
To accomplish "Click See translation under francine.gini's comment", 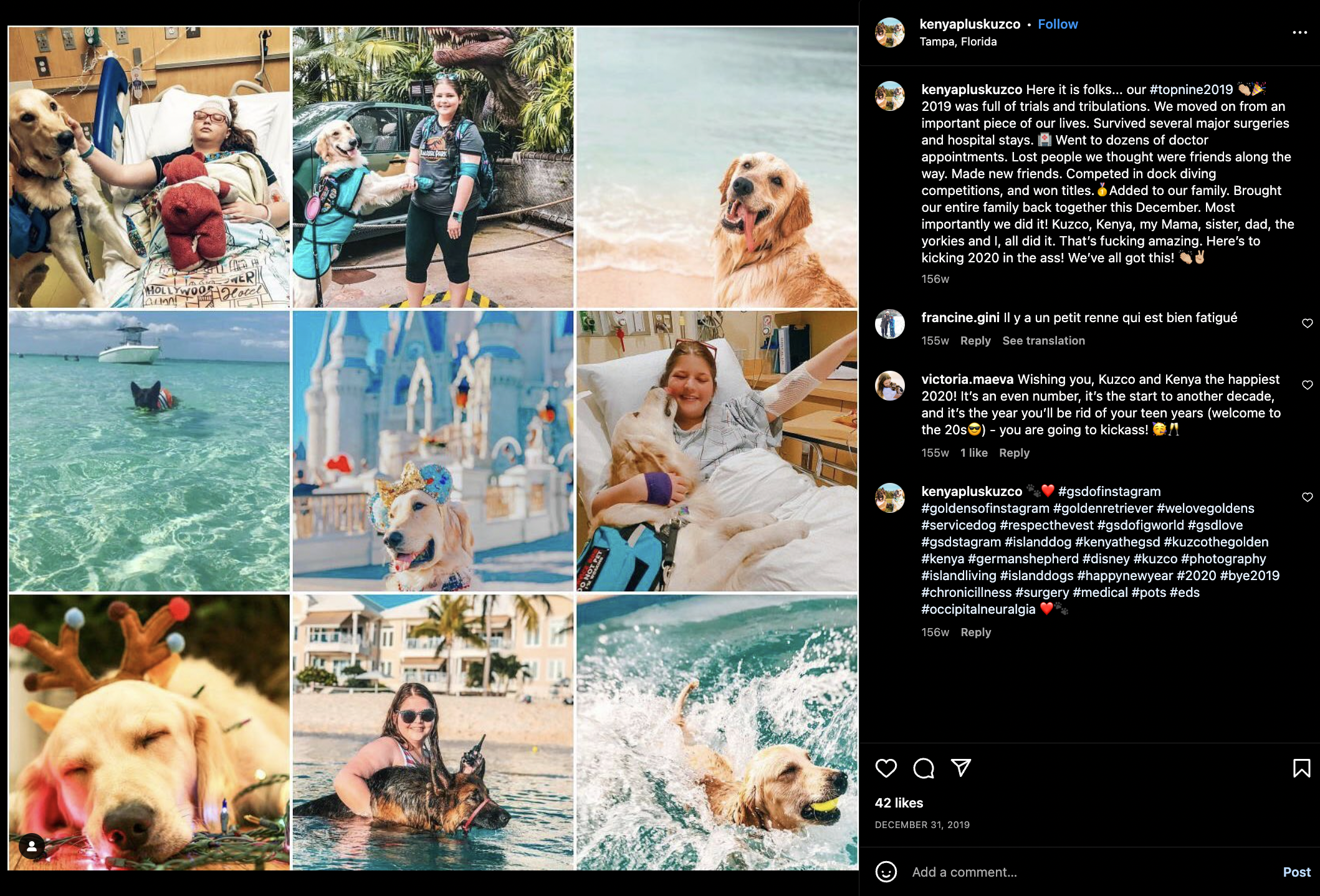I will click(1043, 341).
